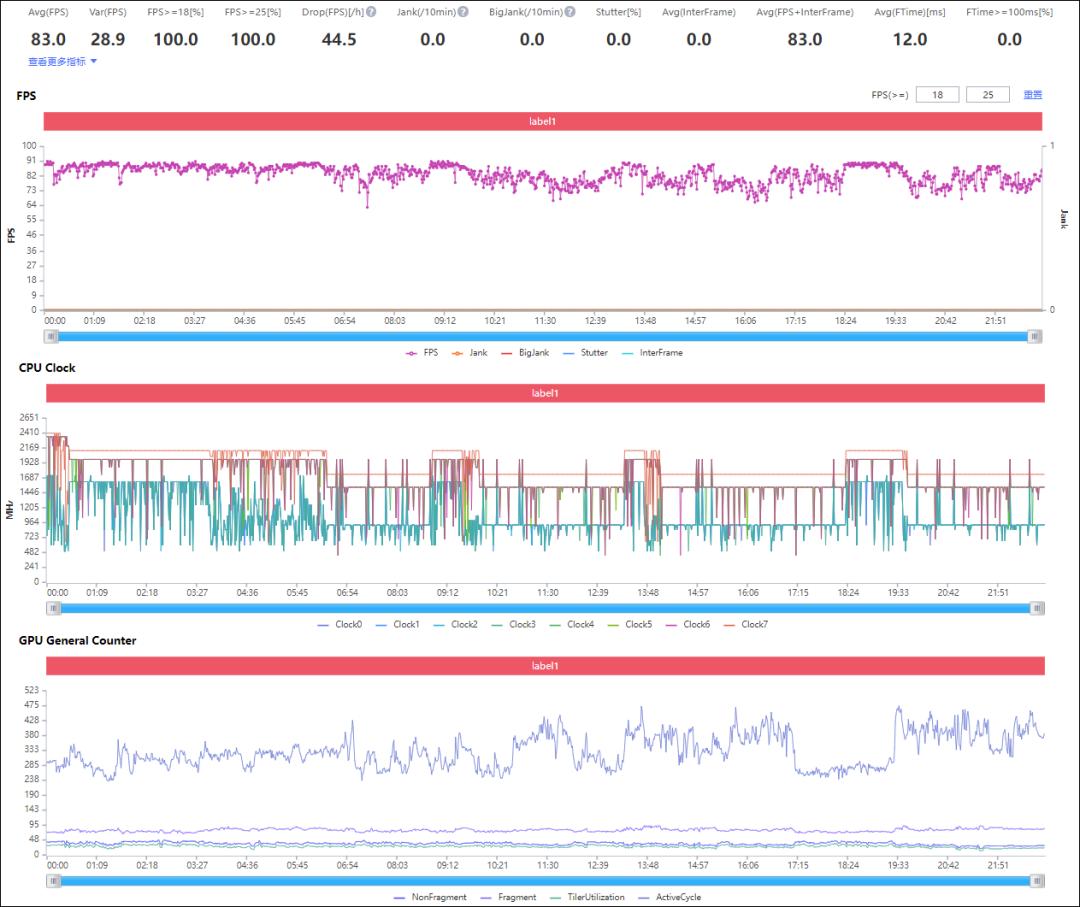Select the label1 bar above CPU Clock chart
The width and height of the screenshot is (1080, 907).
(x=546, y=393)
